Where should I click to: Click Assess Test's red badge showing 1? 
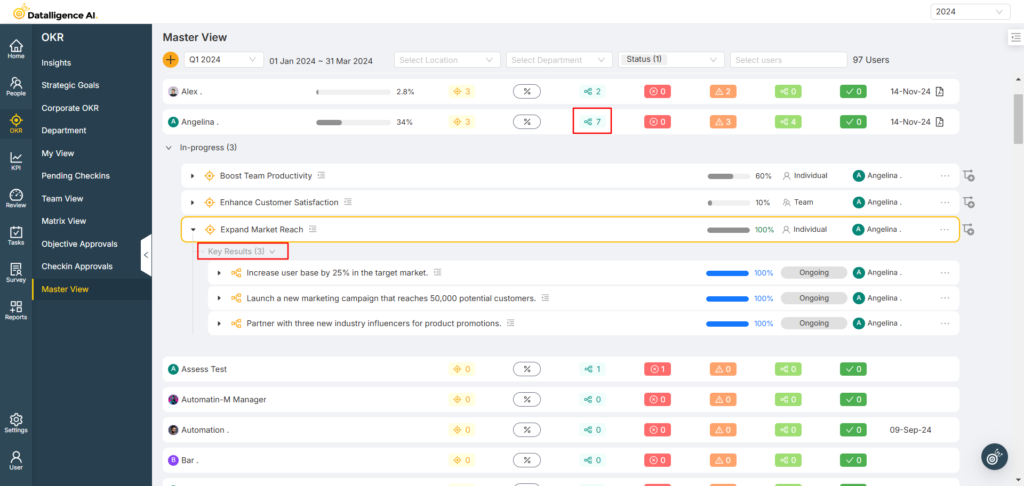[x=657, y=369]
